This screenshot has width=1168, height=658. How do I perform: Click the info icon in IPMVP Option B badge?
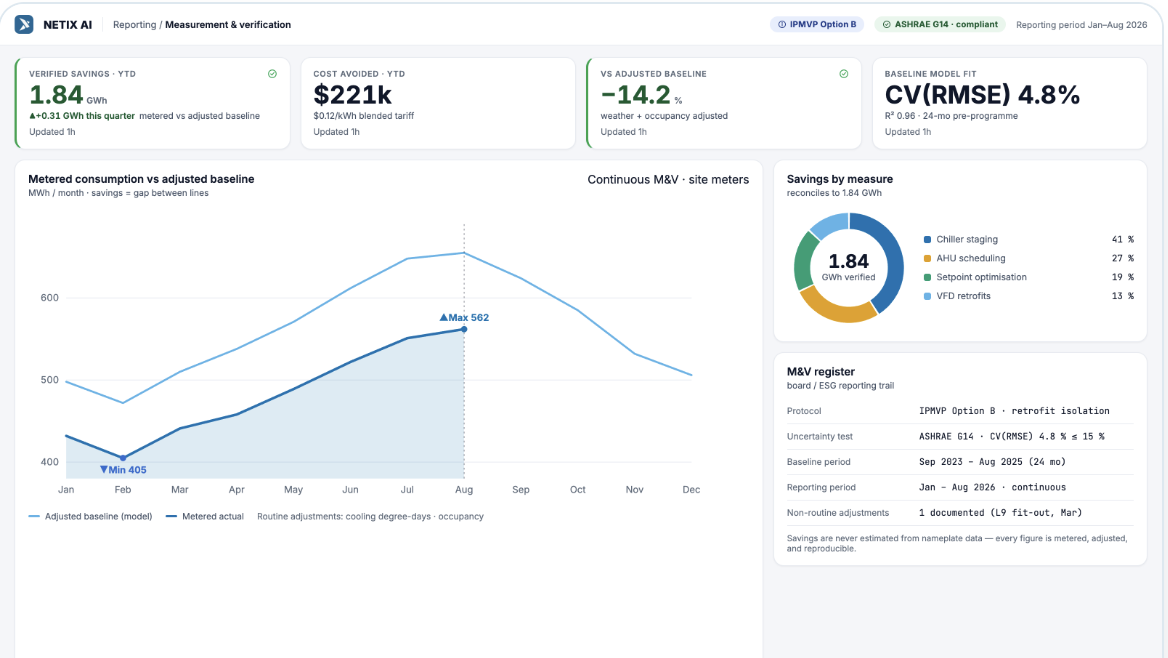click(x=782, y=25)
